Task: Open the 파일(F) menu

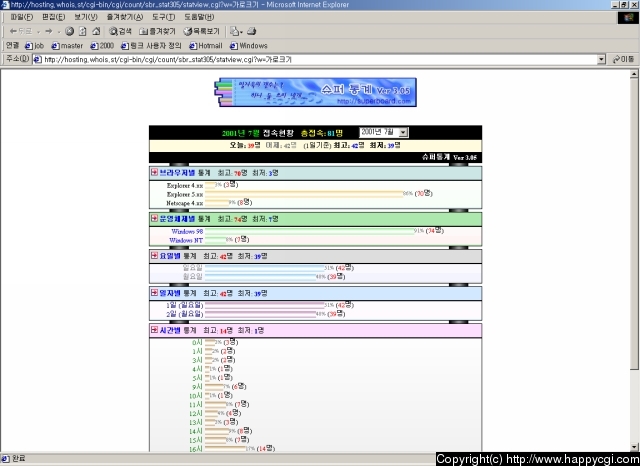Action: (x=21, y=17)
